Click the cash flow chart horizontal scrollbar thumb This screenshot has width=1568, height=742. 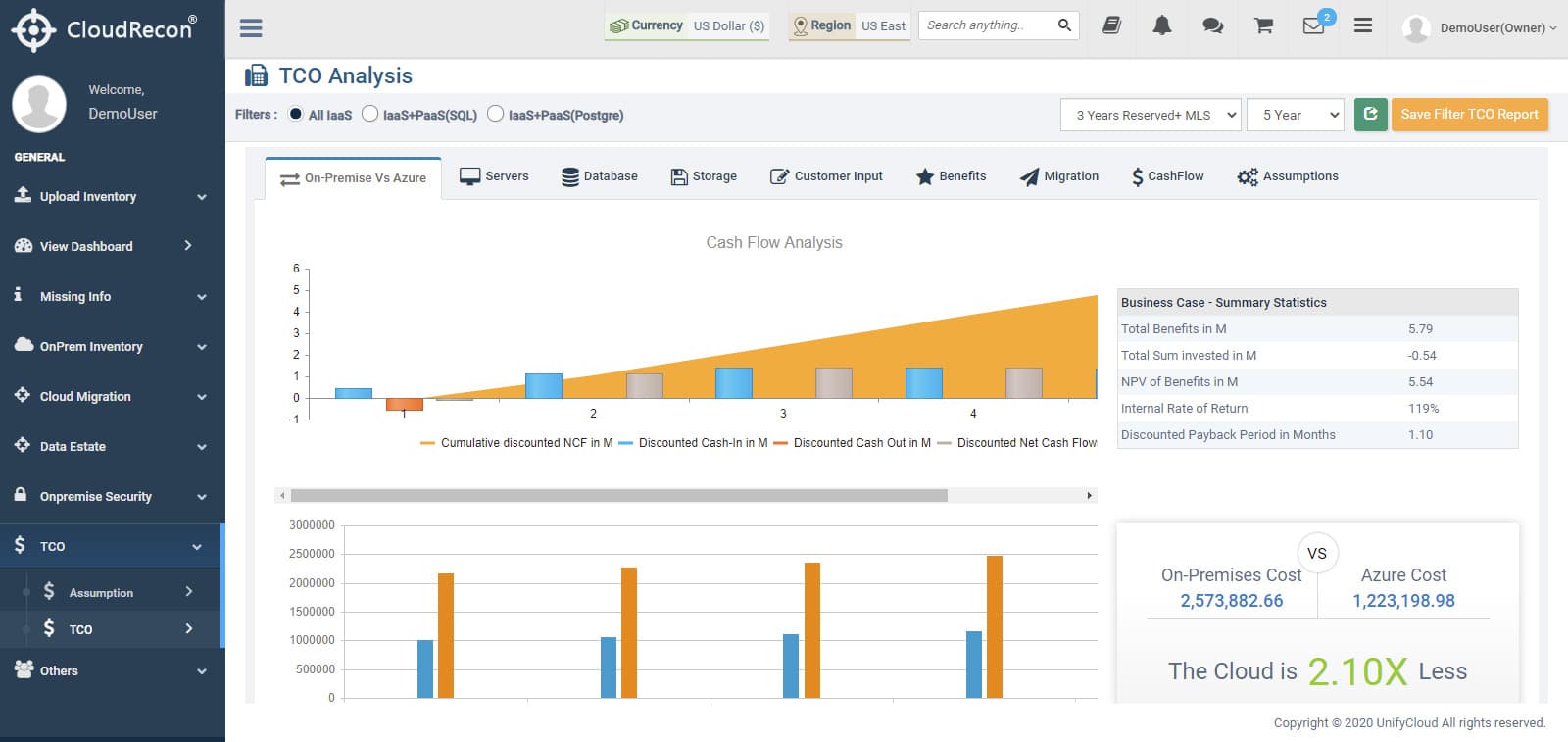click(619, 496)
